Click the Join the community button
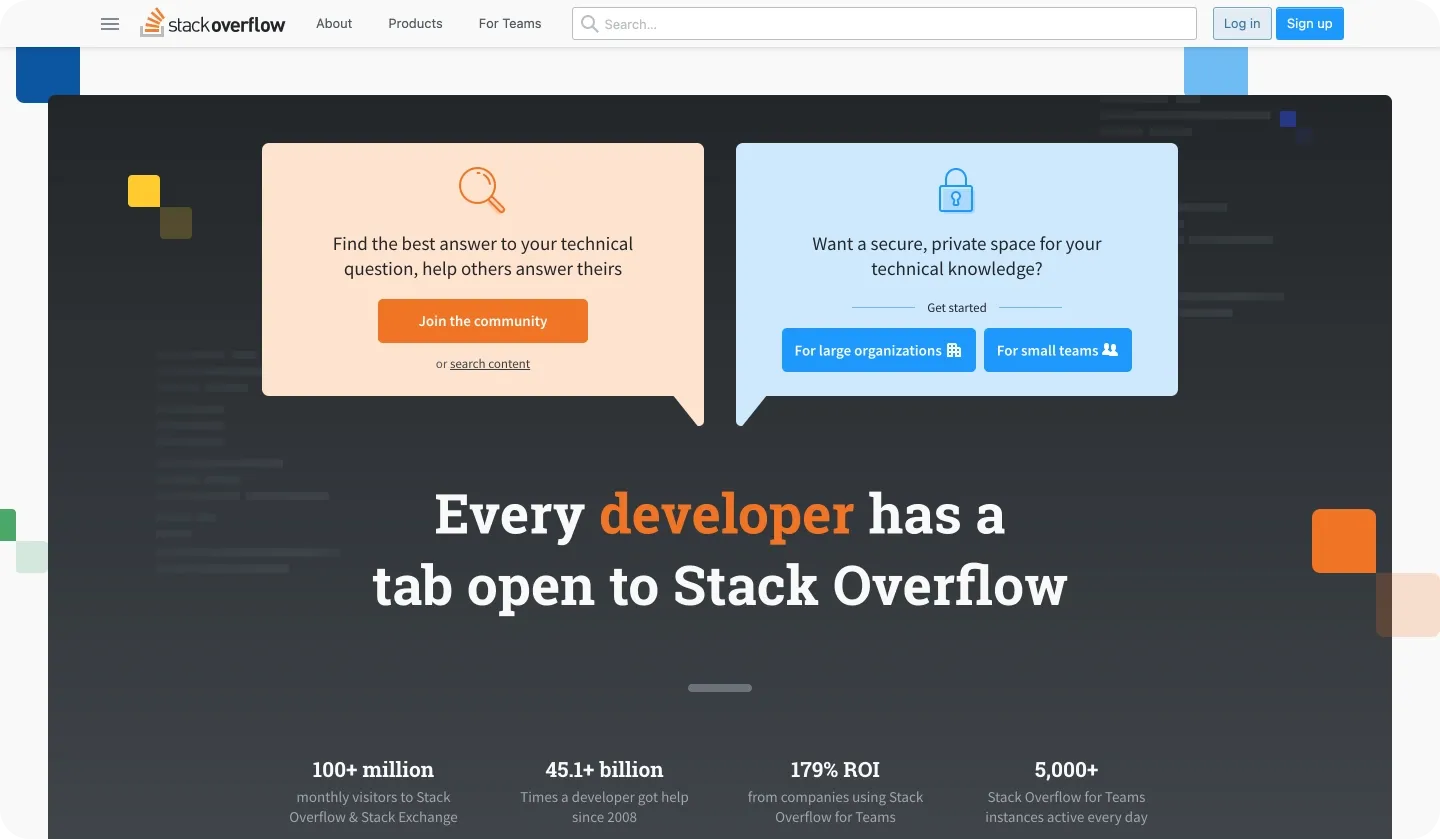The height and width of the screenshot is (839, 1440). [x=482, y=321]
